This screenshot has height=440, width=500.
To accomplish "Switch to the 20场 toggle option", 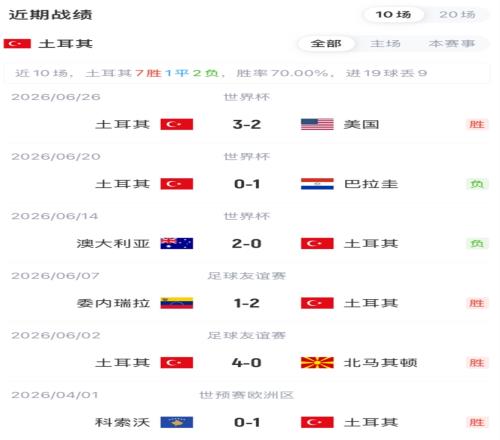I will (457, 15).
